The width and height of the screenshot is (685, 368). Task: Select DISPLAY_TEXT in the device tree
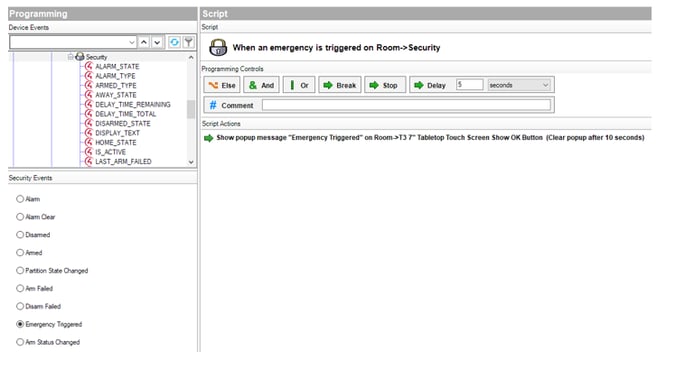tap(118, 133)
